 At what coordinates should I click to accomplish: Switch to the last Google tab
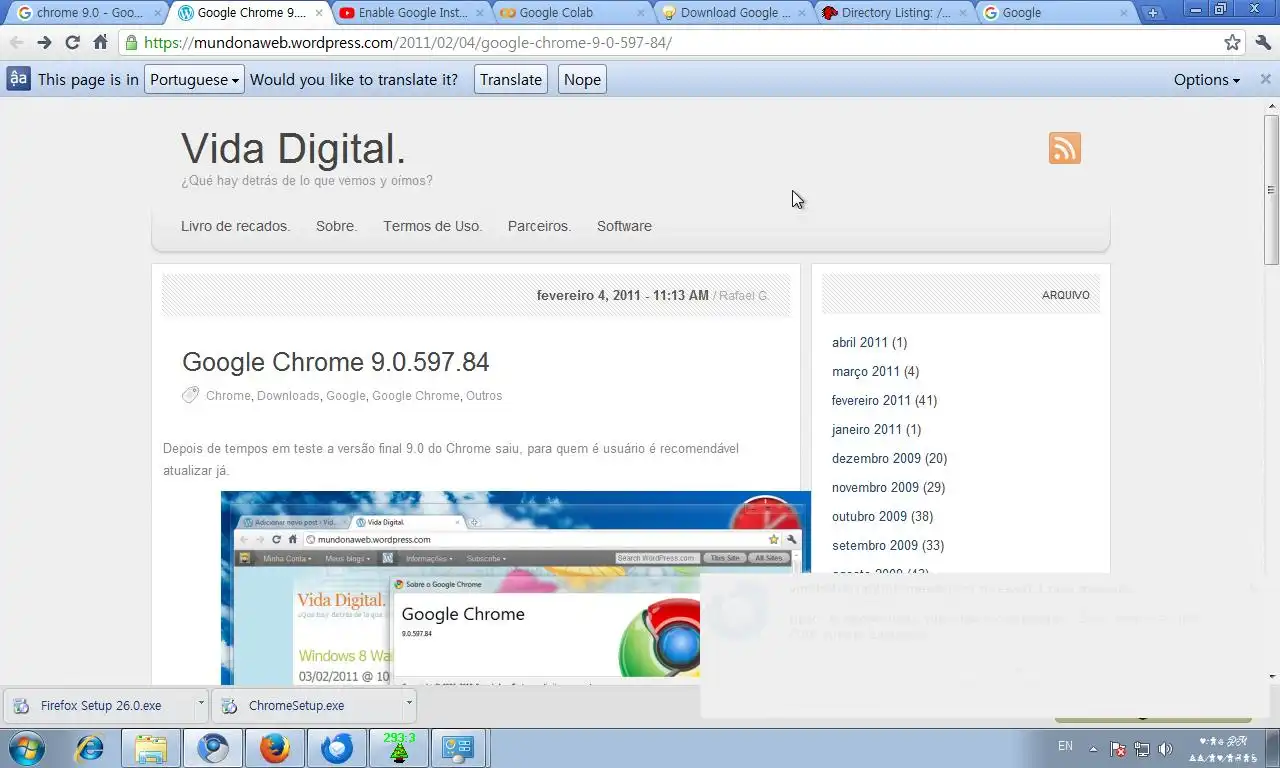[1056, 13]
